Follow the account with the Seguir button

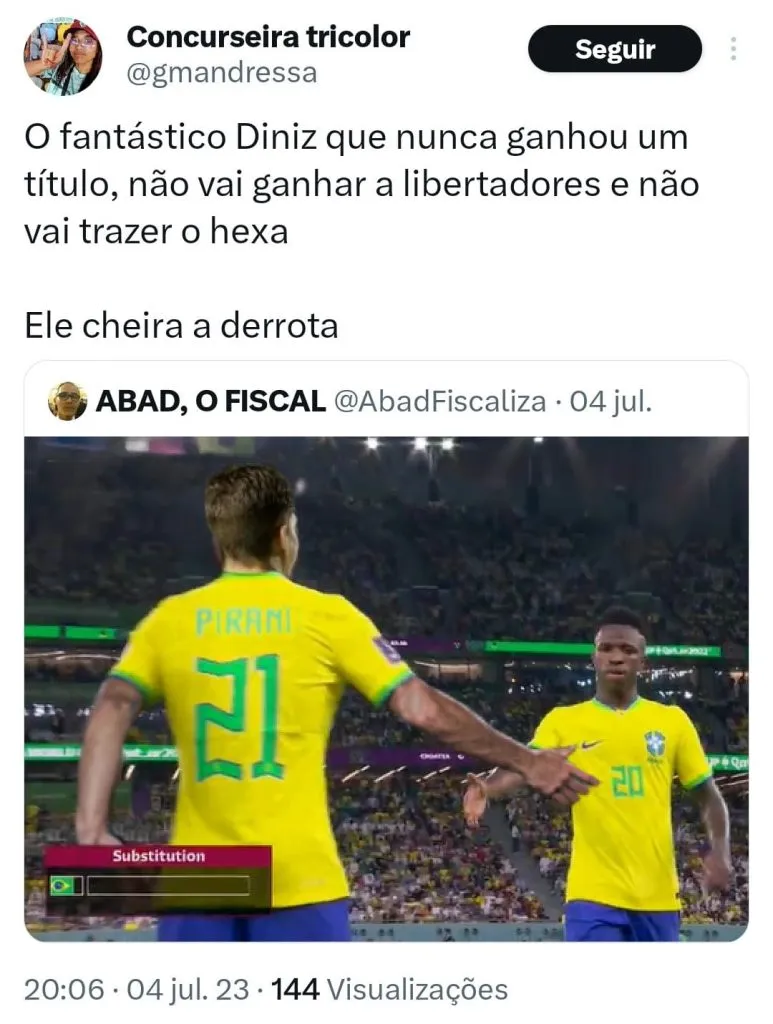click(615, 49)
